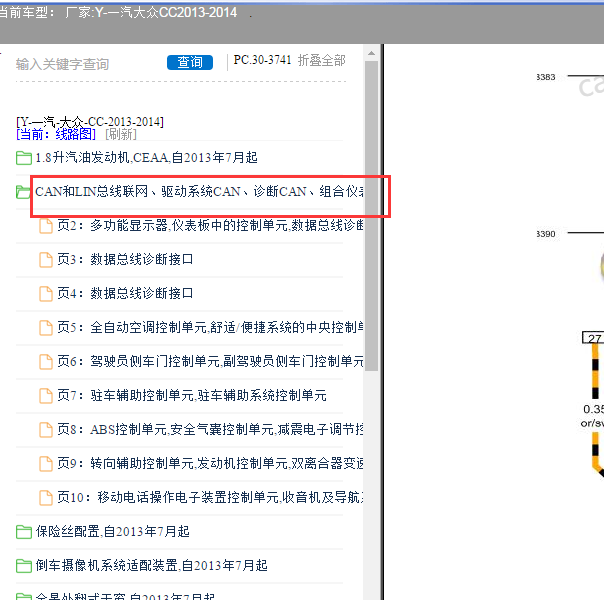Click 折叠全部 to collapse all folders
This screenshot has height=600, width=604.
(322, 60)
